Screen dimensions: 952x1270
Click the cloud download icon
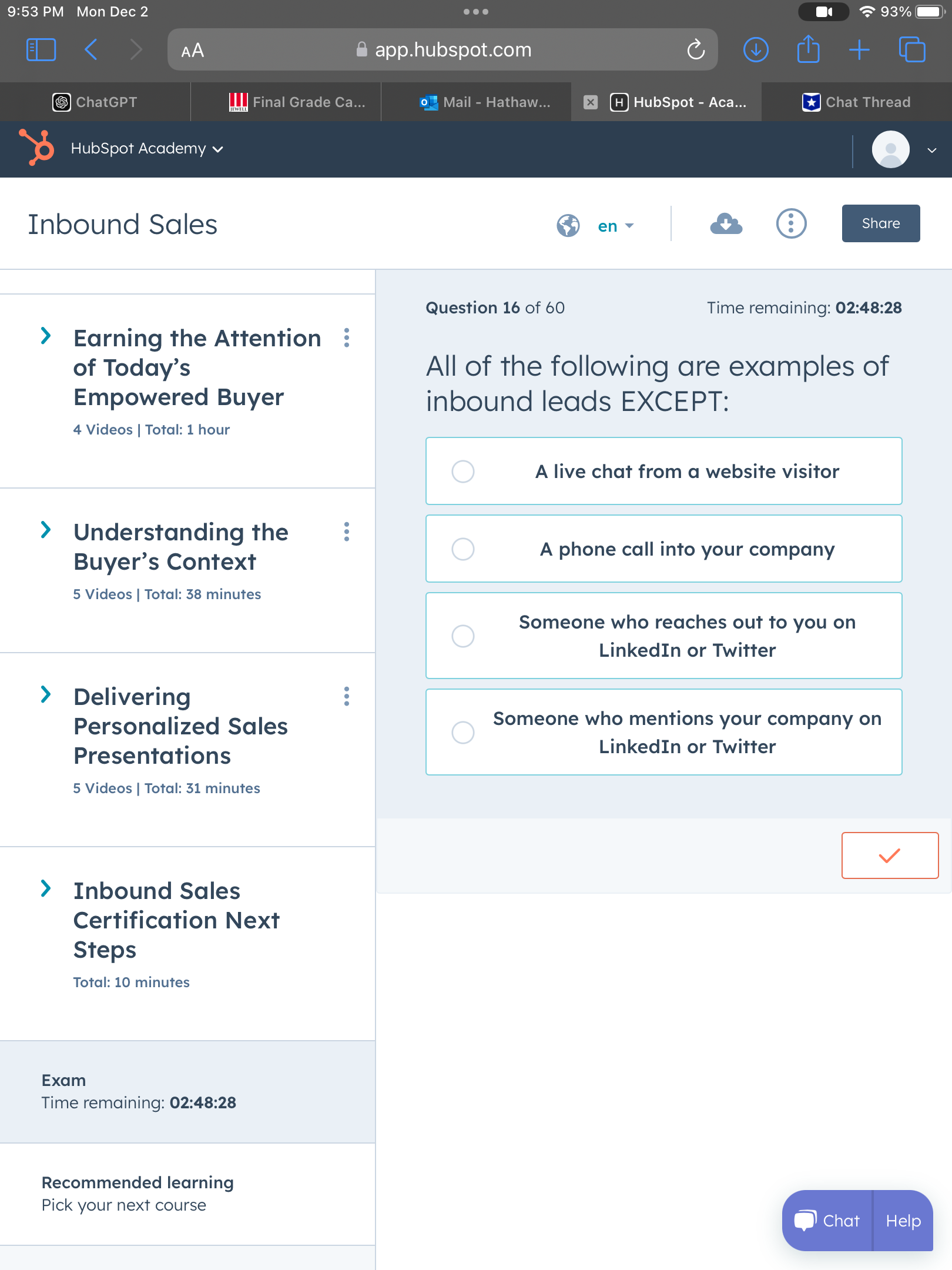coord(726,224)
